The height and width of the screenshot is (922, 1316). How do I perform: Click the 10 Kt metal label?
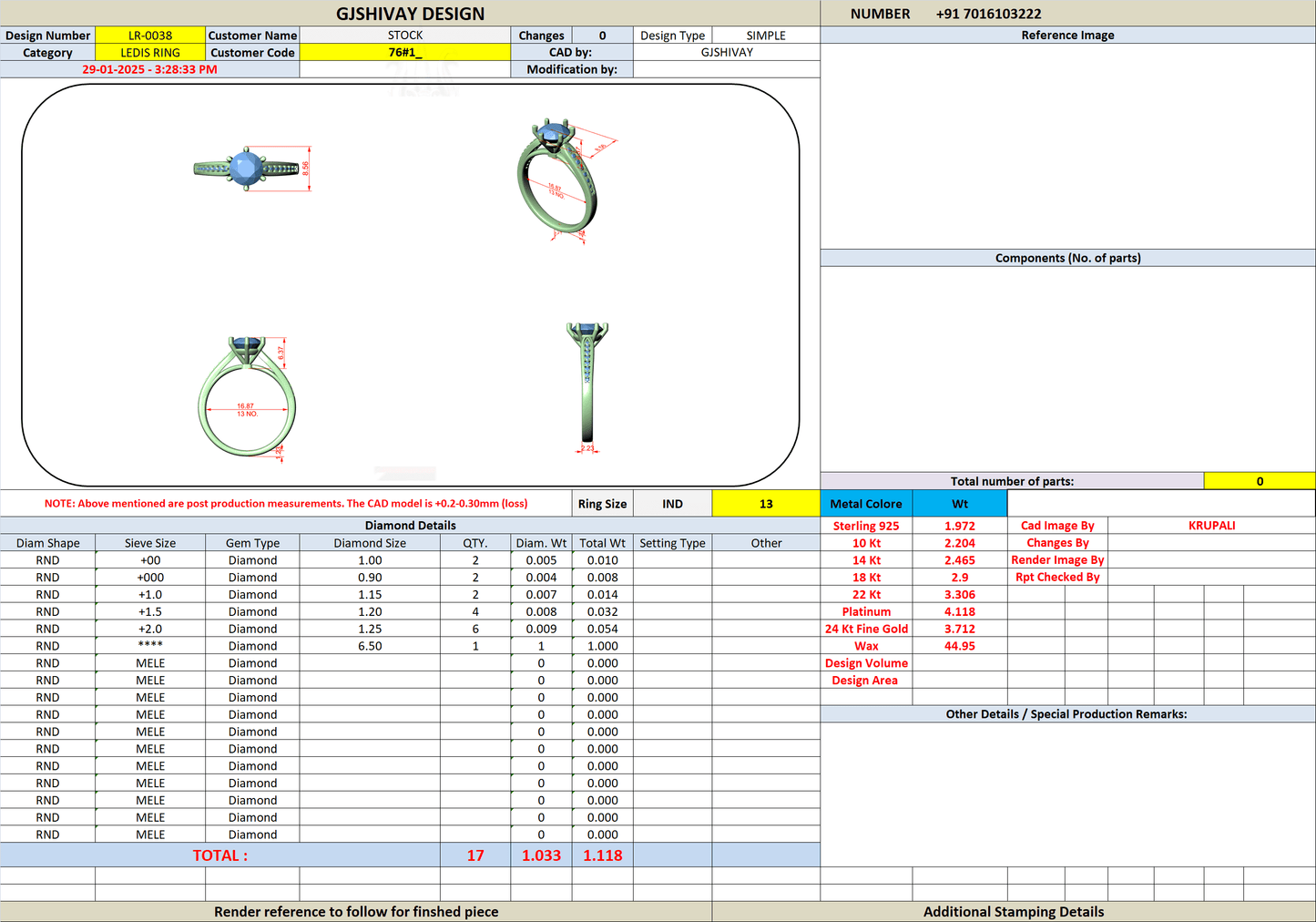[866, 543]
